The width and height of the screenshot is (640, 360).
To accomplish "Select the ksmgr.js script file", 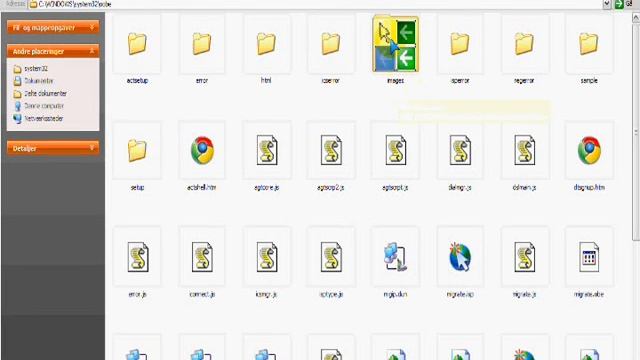I will [x=267, y=257].
